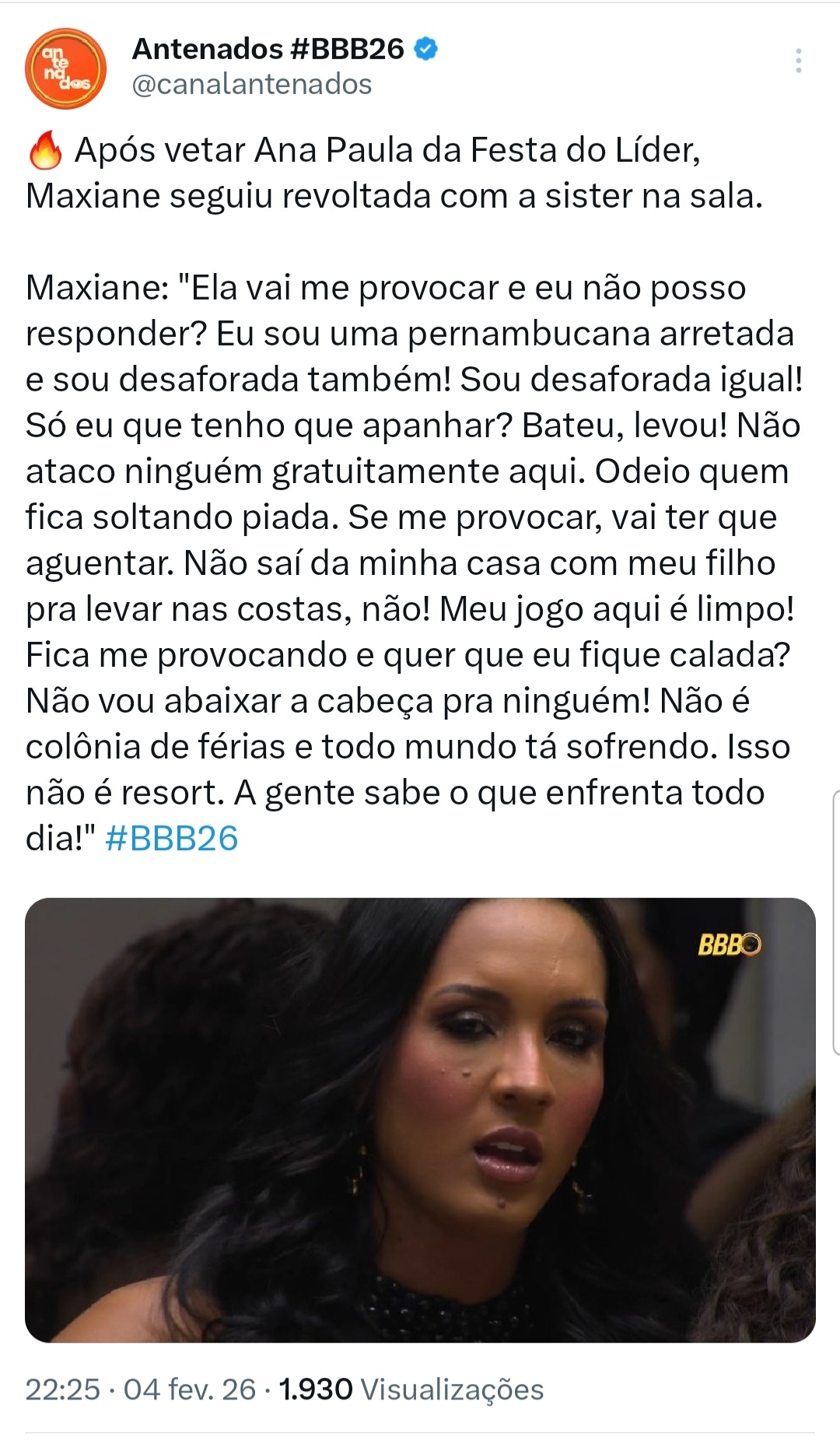Click the blue verified badge
This screenshot has height=1440, width=840.
pos(425,49)
